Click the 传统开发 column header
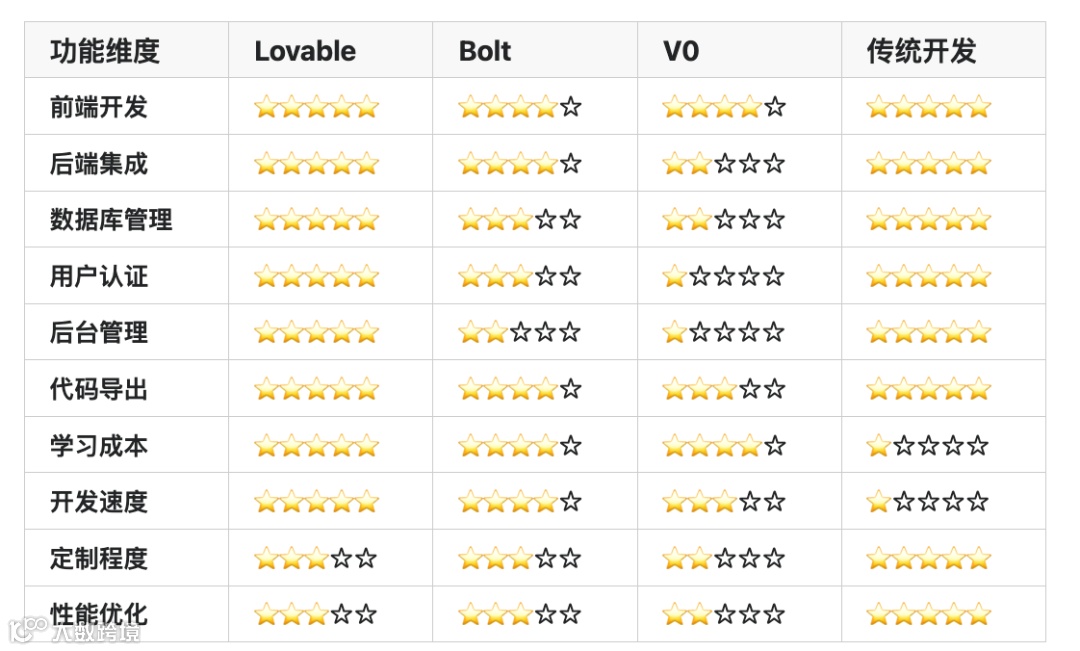This screenshot has height=651, width=1080. (921, 51)
